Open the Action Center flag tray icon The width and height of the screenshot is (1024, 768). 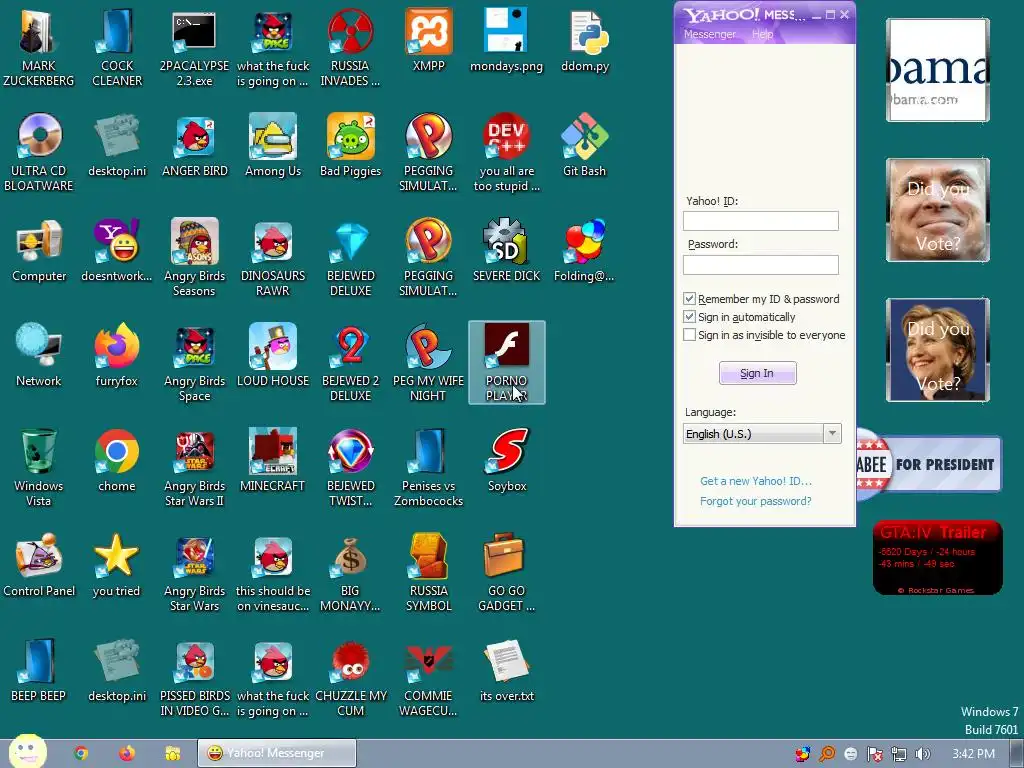click(874, 754)
